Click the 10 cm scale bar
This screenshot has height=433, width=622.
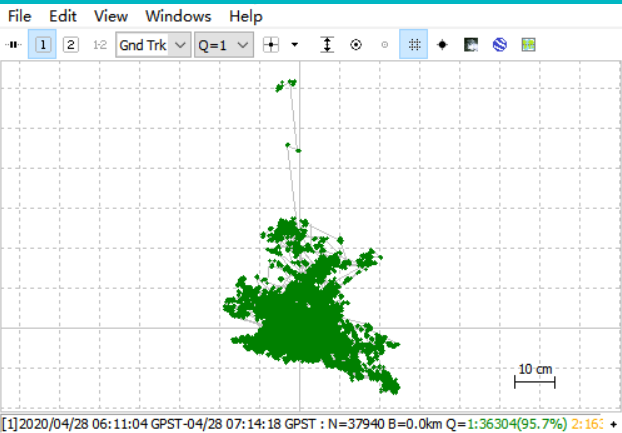[535, 376]
